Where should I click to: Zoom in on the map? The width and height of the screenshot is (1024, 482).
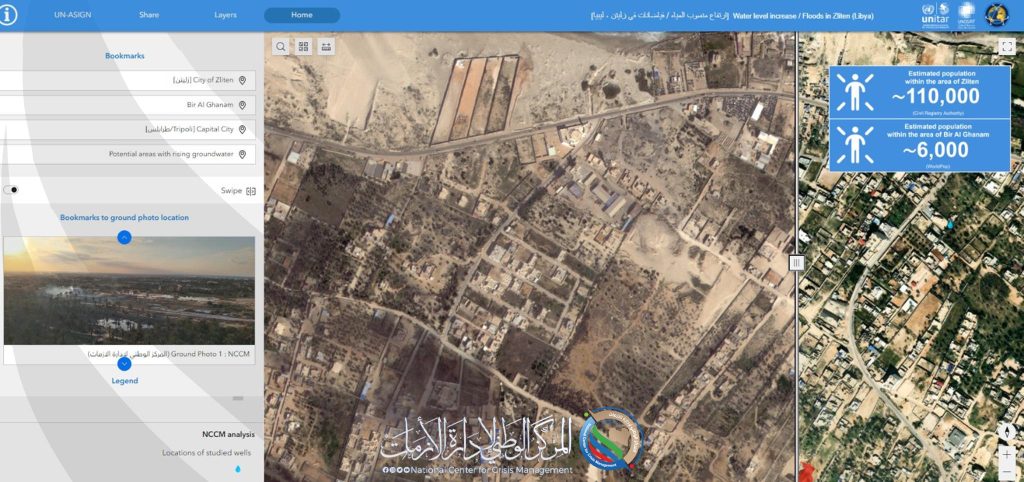1006,454
